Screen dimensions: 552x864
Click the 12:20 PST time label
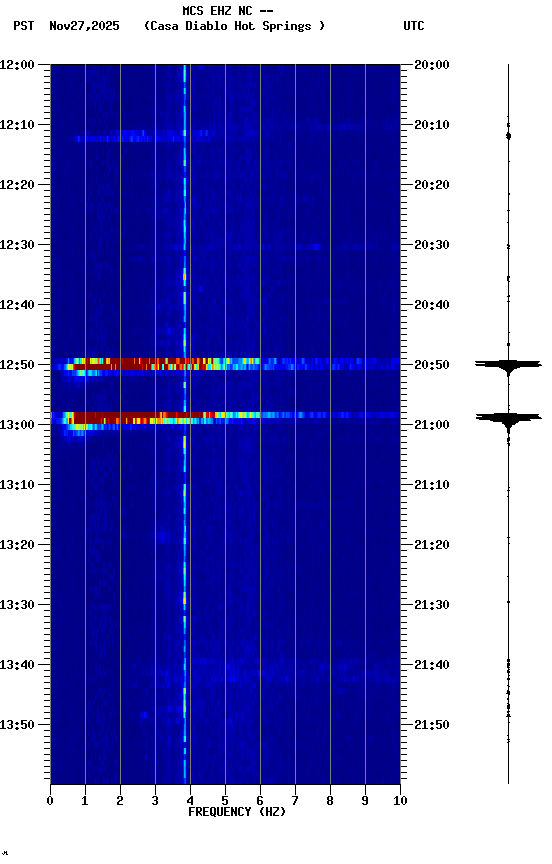(17, 185)
